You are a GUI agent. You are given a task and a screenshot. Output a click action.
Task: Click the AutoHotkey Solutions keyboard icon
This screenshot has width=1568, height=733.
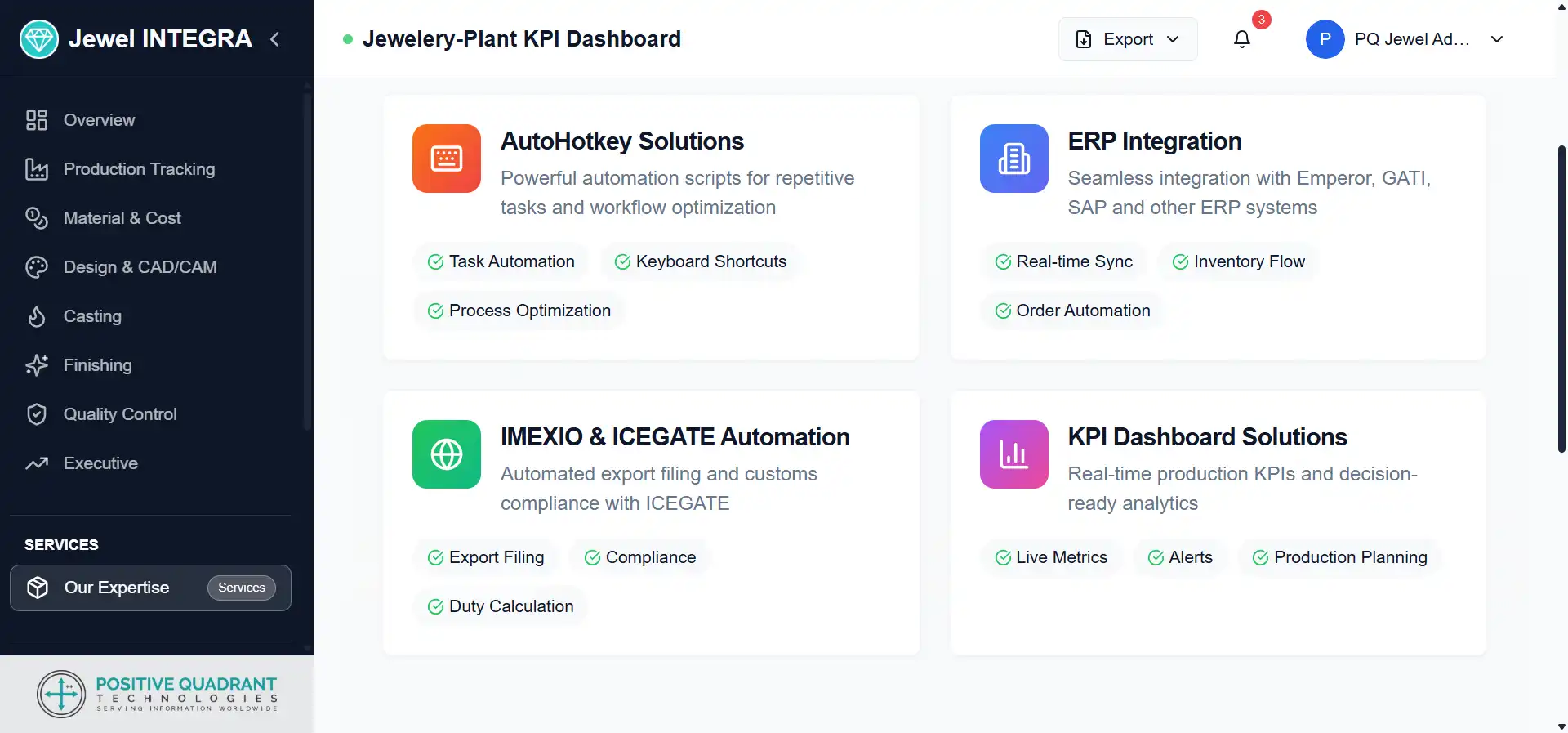[447, 159]
